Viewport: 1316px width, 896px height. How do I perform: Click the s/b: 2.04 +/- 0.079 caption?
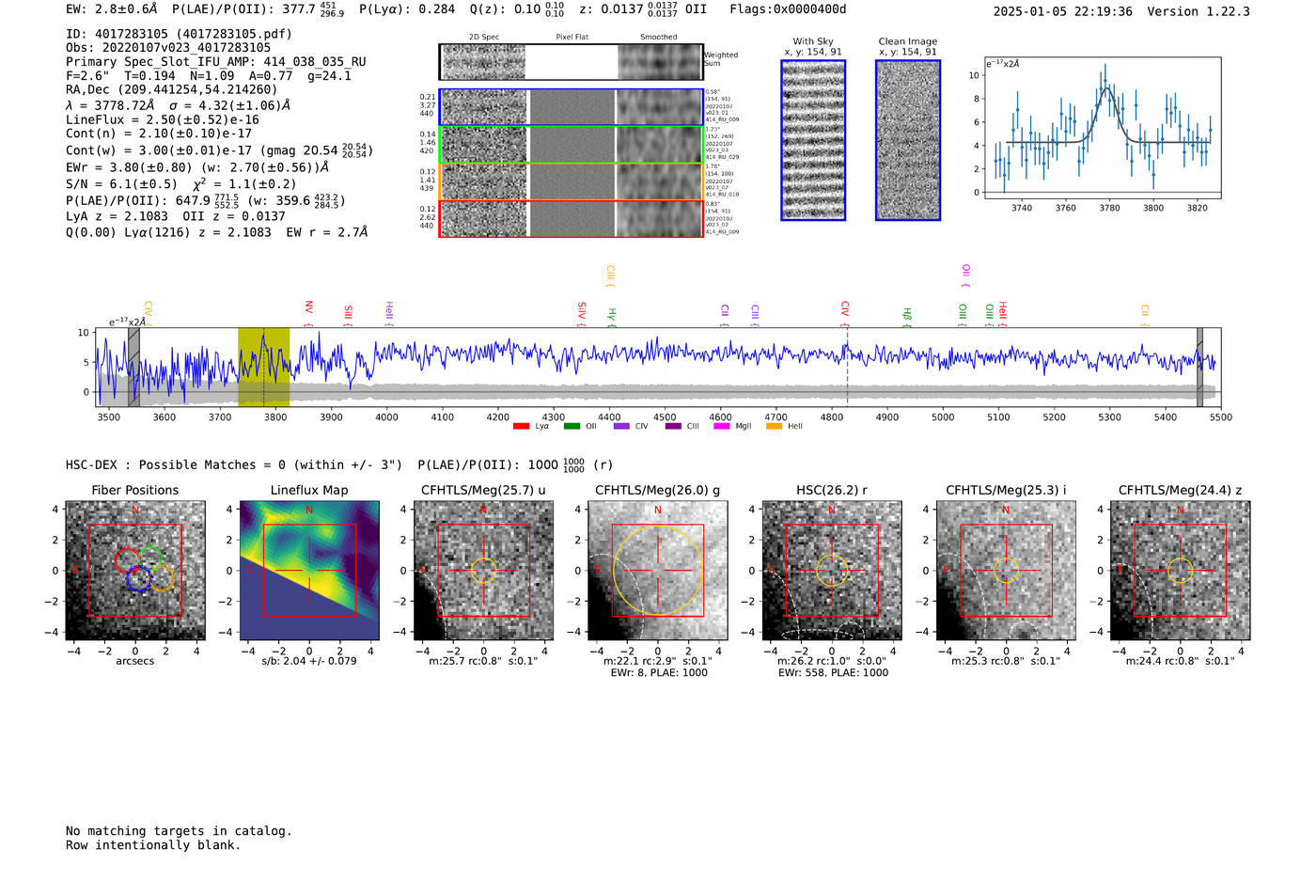pos(309,661)
